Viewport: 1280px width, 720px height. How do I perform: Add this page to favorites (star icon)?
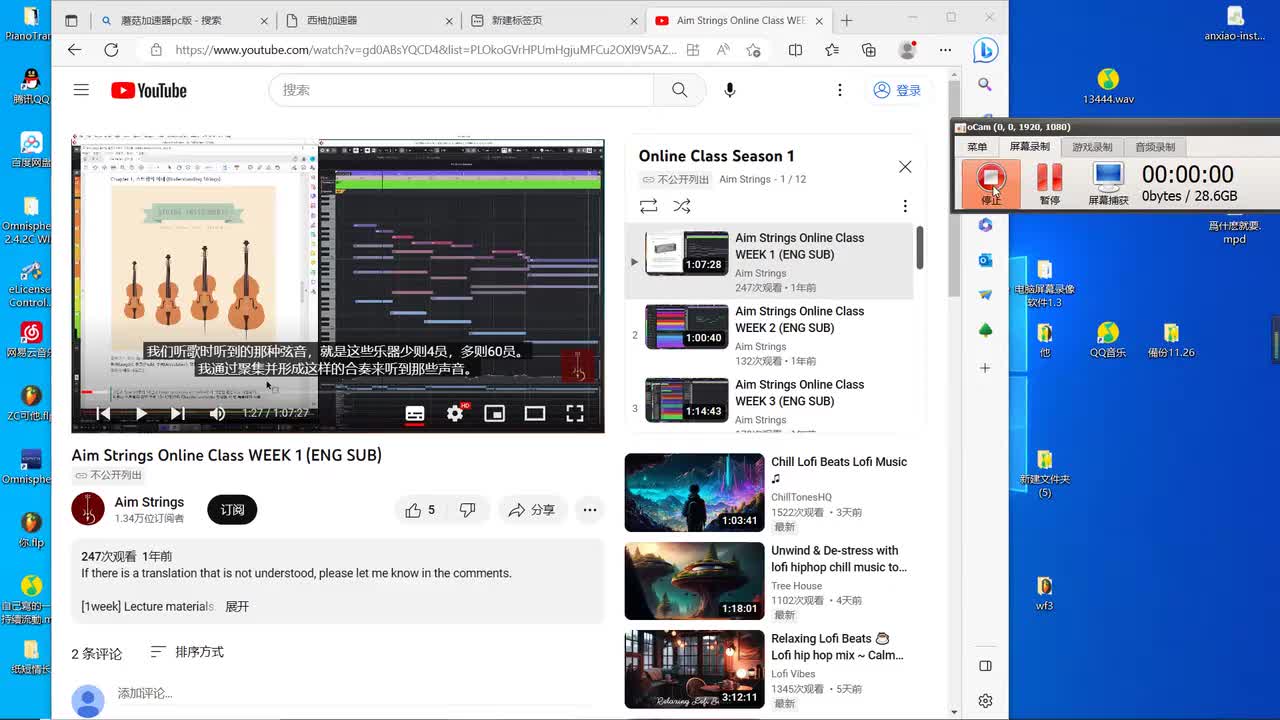[754, 50]
